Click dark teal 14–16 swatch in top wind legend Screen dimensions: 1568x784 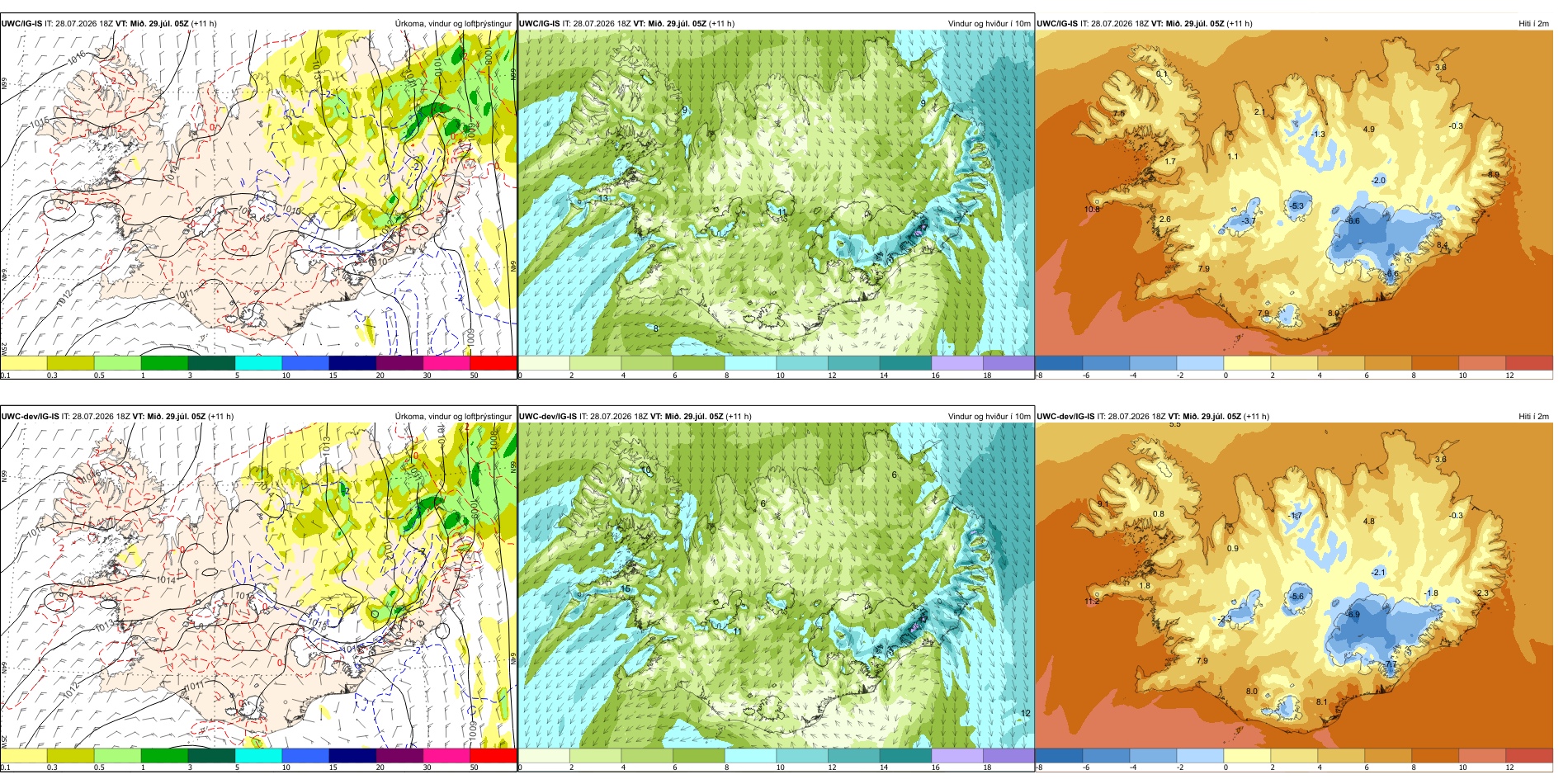pos(905,362)
